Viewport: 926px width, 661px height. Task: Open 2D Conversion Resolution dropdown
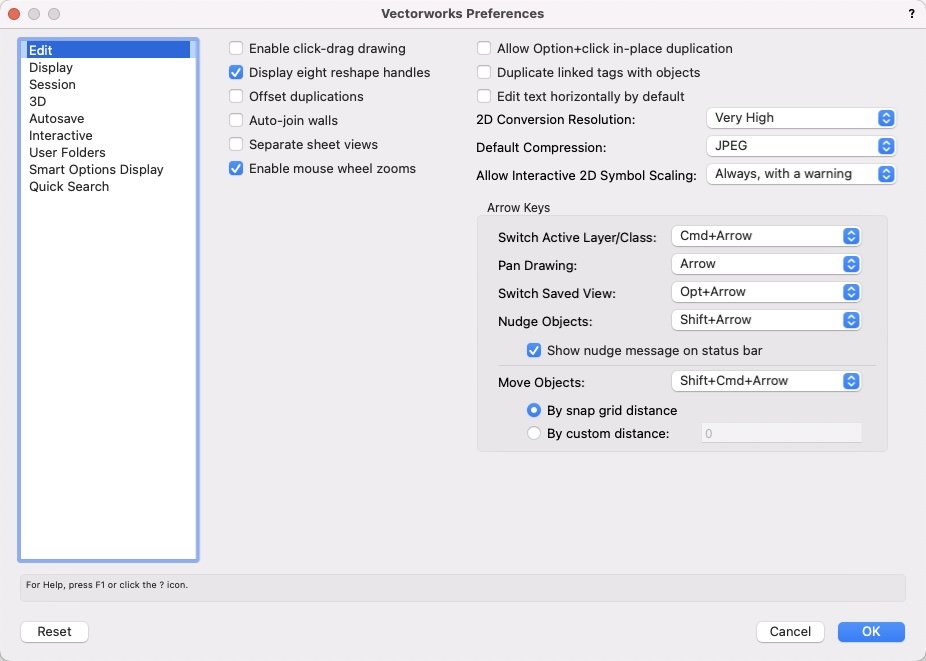[x=801, y=118]
